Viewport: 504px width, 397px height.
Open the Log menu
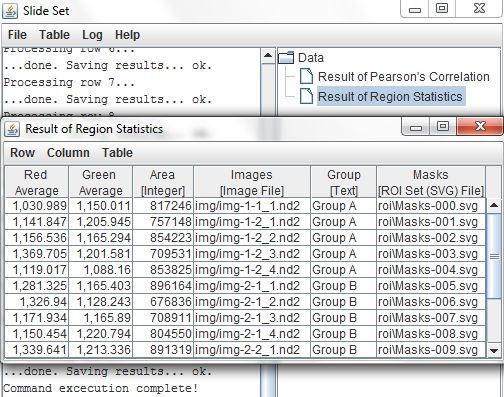[x=92, y=35]
